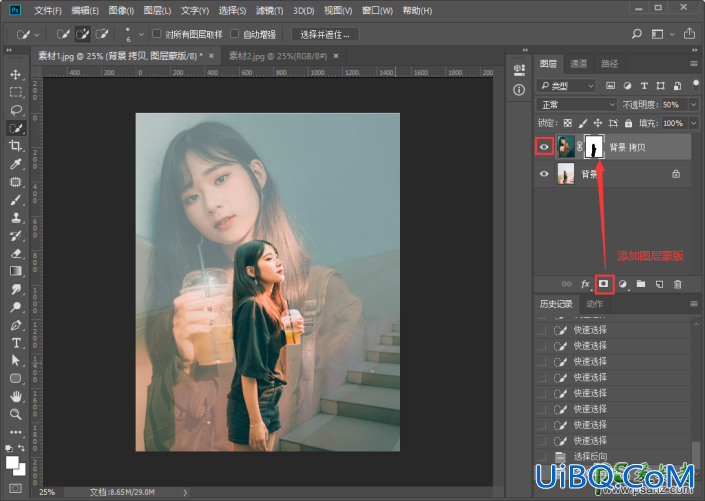
Task: Open History panel menu
Action: point(694,304)
